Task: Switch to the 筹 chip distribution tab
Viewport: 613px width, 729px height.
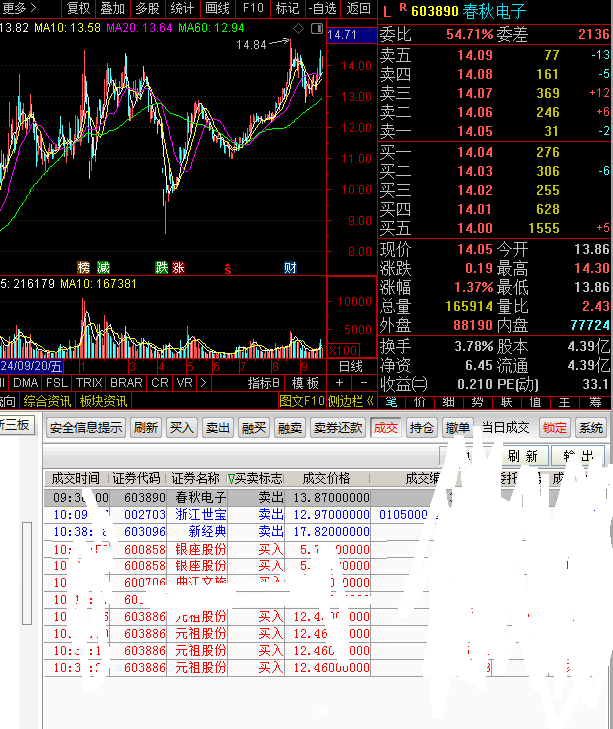Action: tap(595, 402)
